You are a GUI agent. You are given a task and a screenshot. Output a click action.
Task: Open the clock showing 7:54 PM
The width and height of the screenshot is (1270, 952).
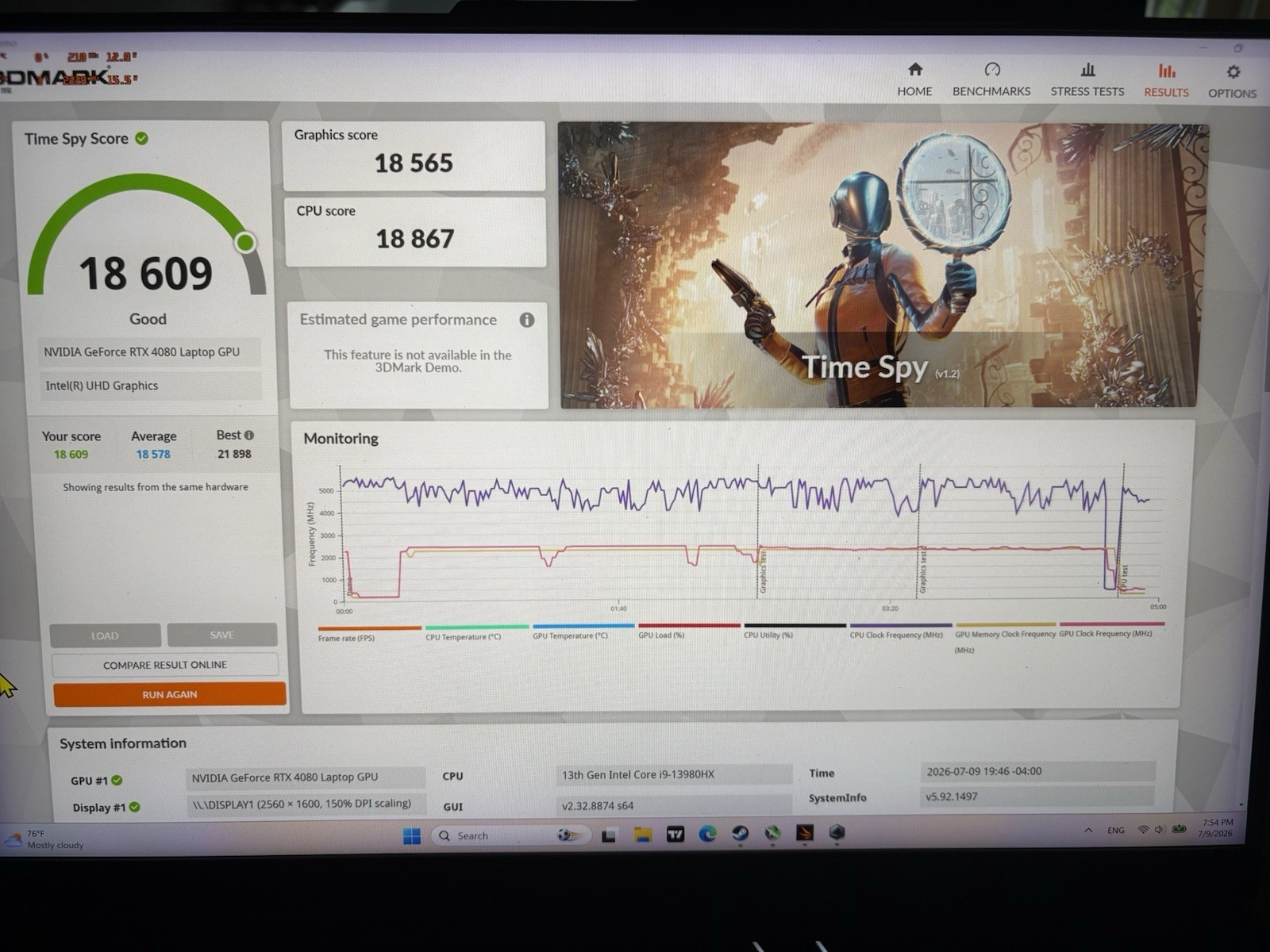(x=1217, y=828)
